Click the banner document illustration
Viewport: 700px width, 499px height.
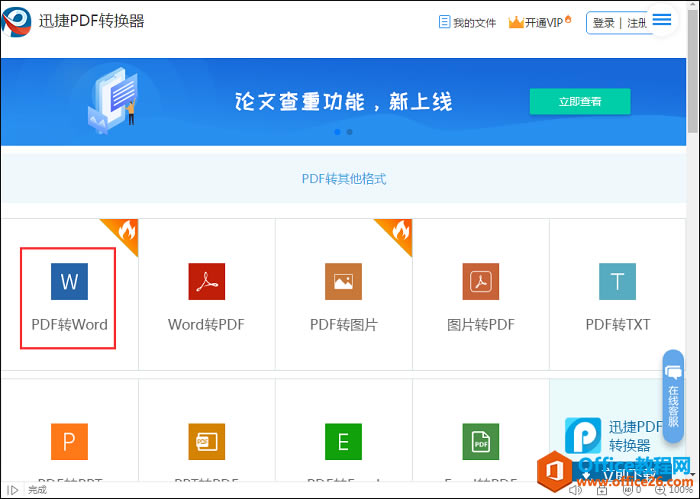point(113,101)
